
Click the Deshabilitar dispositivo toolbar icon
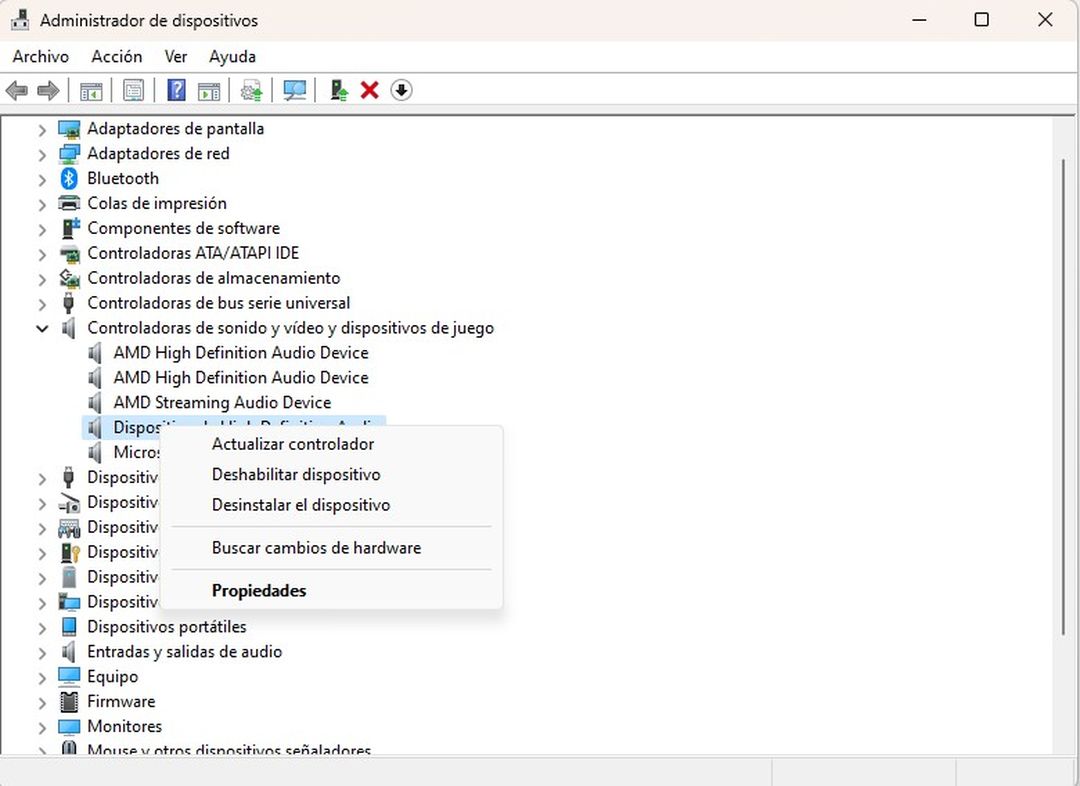tap(401, 90)
